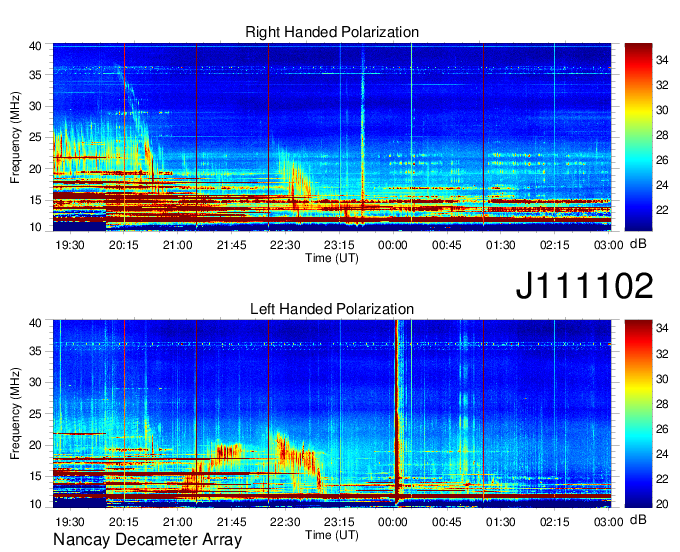Click "Time (UT)" label under the top plot
This screenshot has height=552, width=680.
(332, 258)
